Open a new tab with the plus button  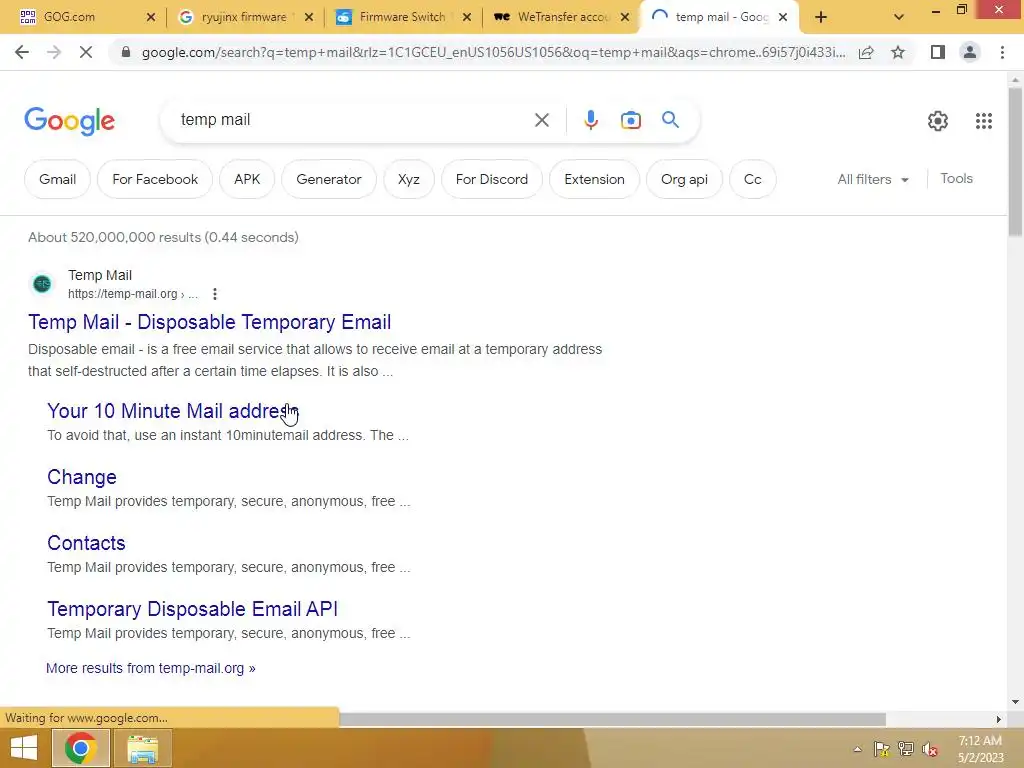[821, 18]
